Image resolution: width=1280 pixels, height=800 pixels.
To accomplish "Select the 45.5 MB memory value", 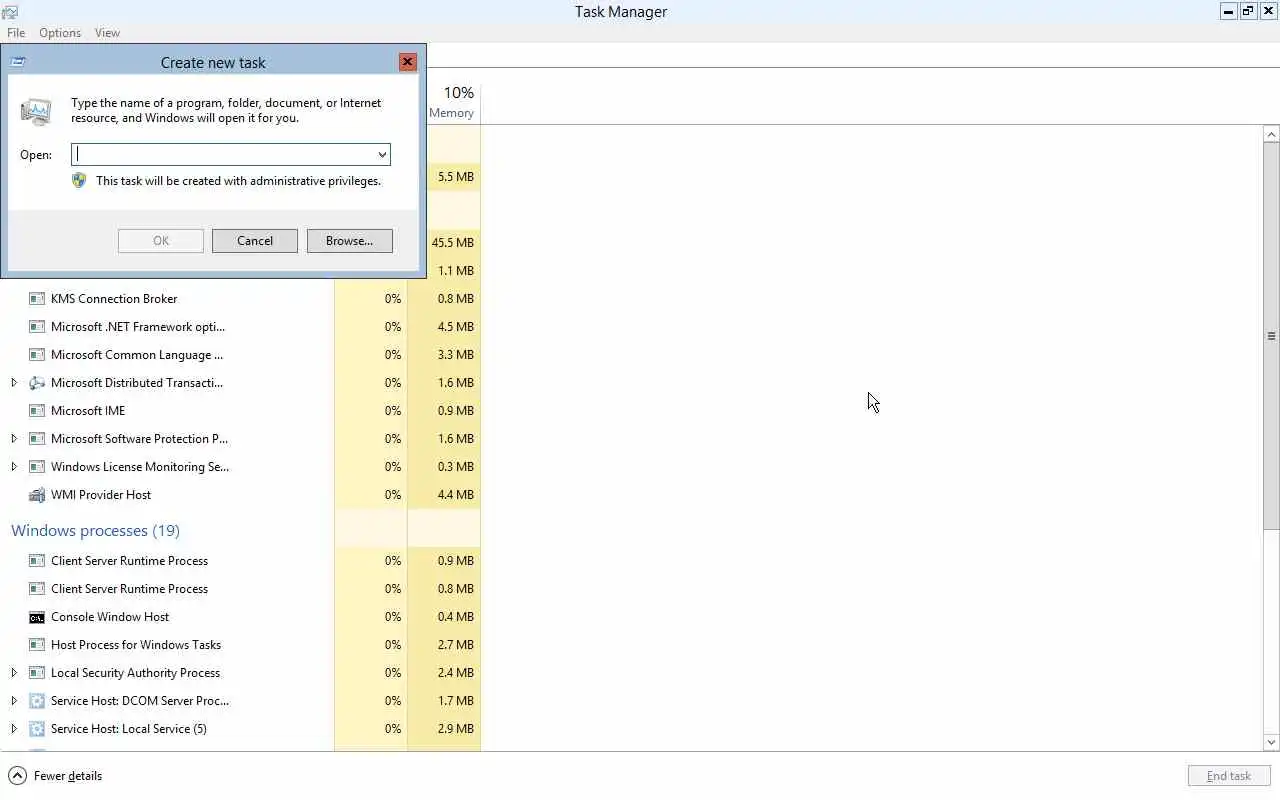I will pyautogui.click(x=453, y=243).
